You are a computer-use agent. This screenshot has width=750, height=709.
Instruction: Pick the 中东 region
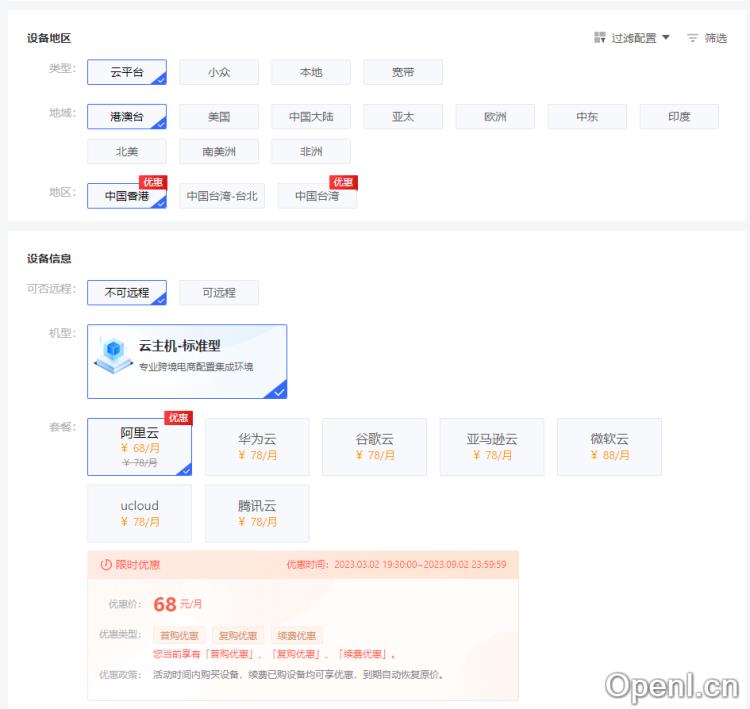(x=587, y=117)
